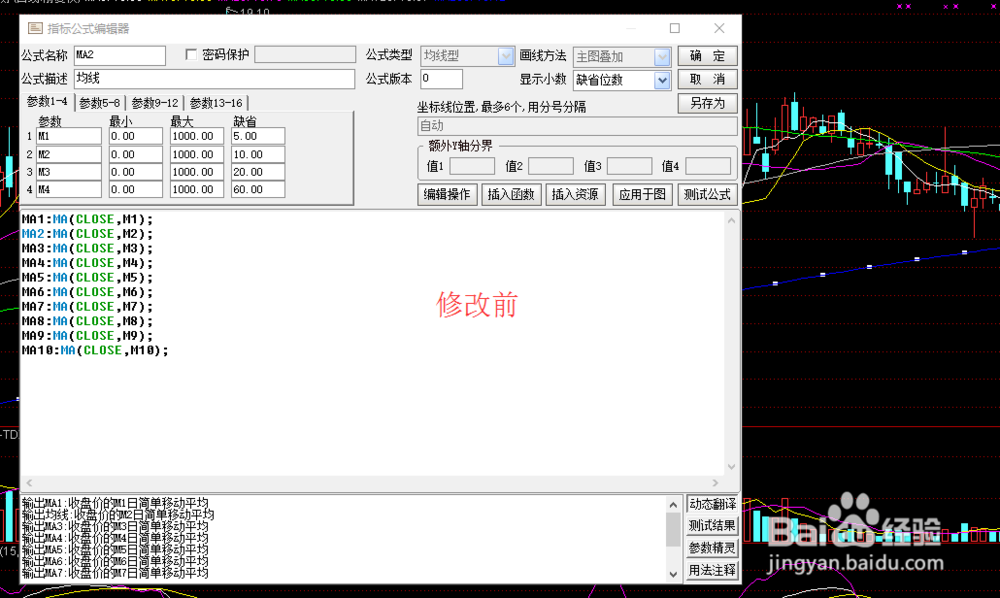Open the 参数精灵 parameter wizard
1000x598 pixels.
pos(712,548)
